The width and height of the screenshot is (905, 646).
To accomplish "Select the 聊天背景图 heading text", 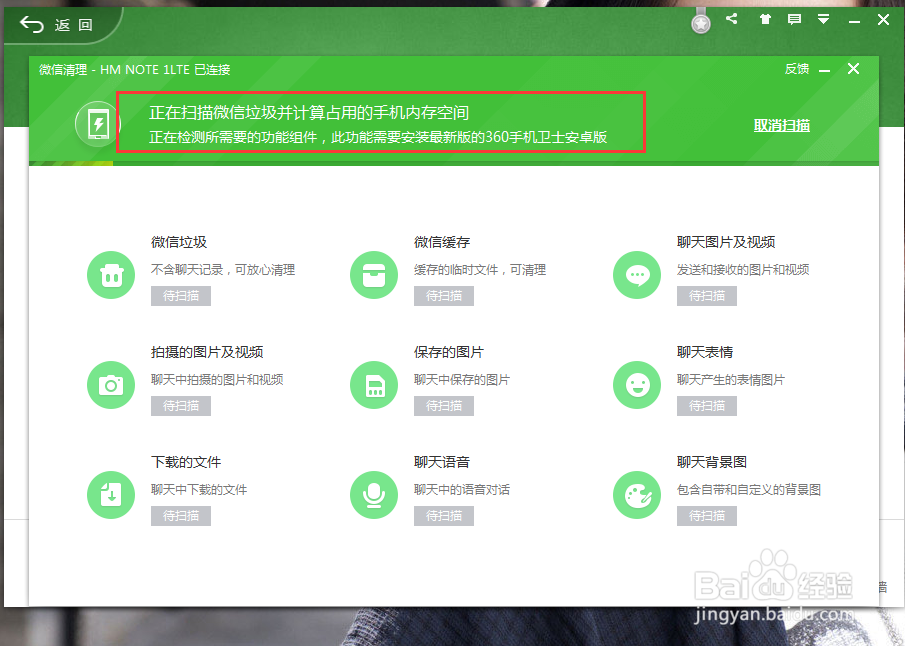I will 712,462.
